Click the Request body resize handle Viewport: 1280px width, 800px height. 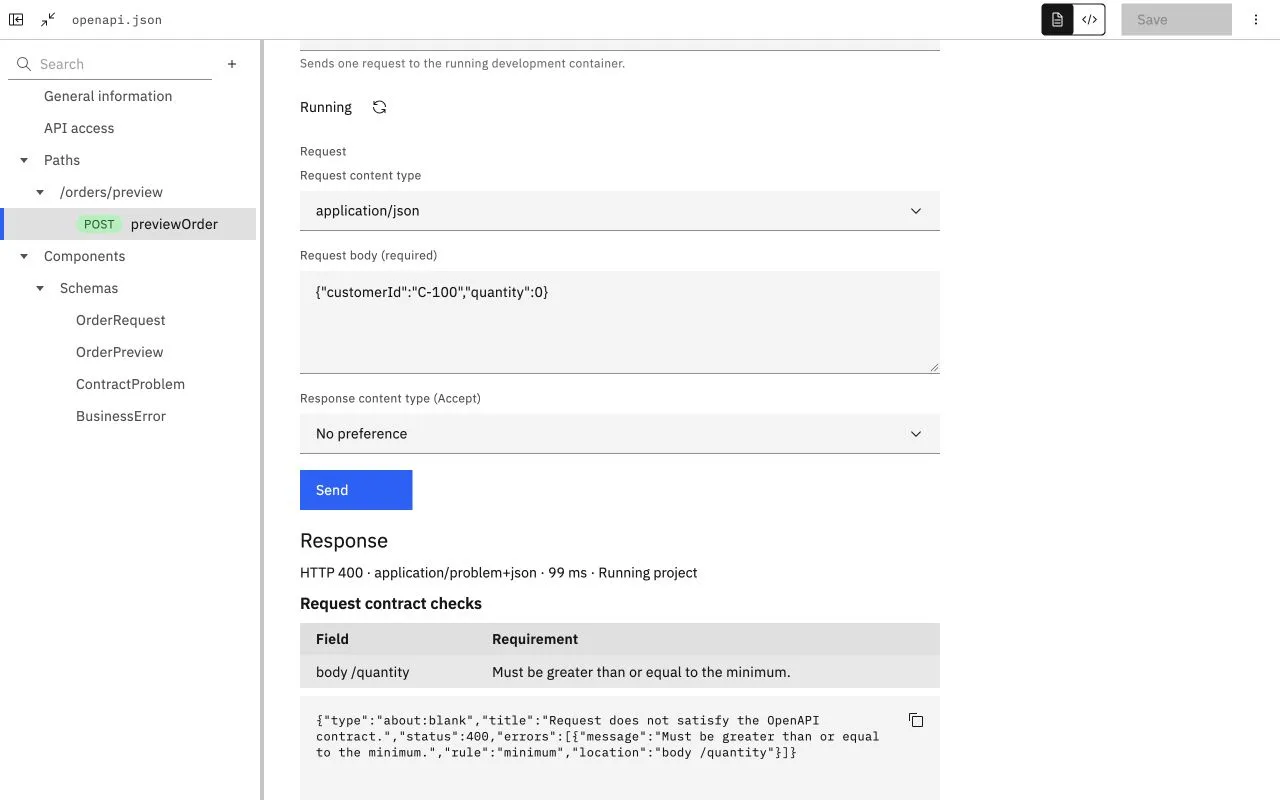point(934,367)
